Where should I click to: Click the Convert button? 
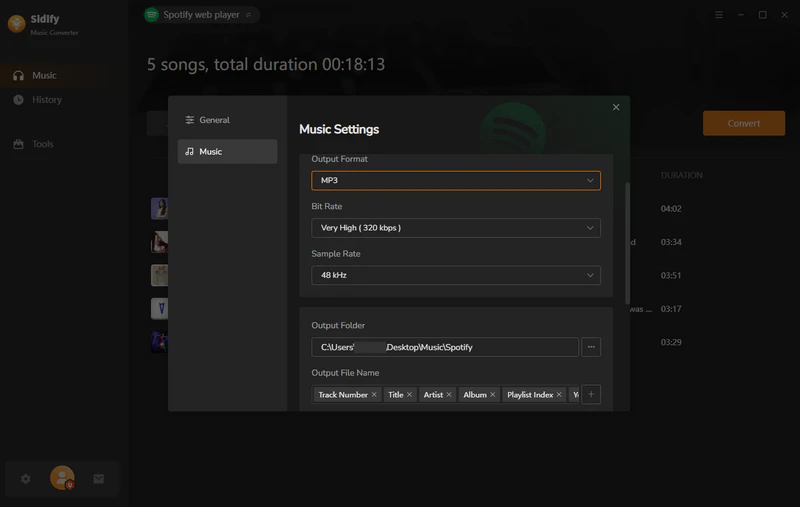[743, 123]
